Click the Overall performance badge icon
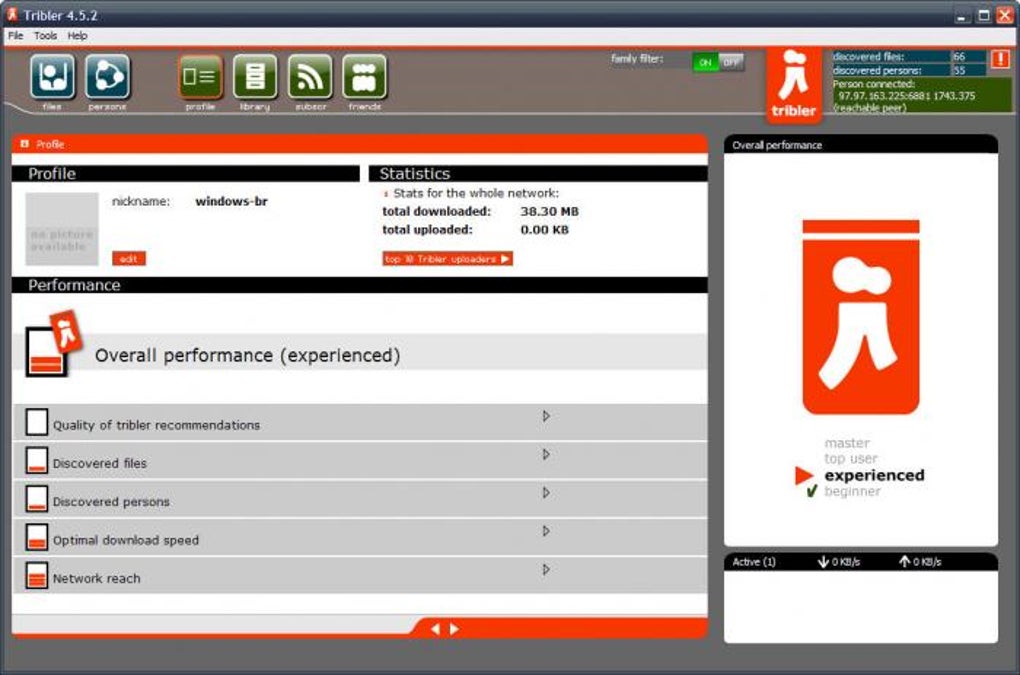This screenshot has height=675, width=1020. (52, 343)
